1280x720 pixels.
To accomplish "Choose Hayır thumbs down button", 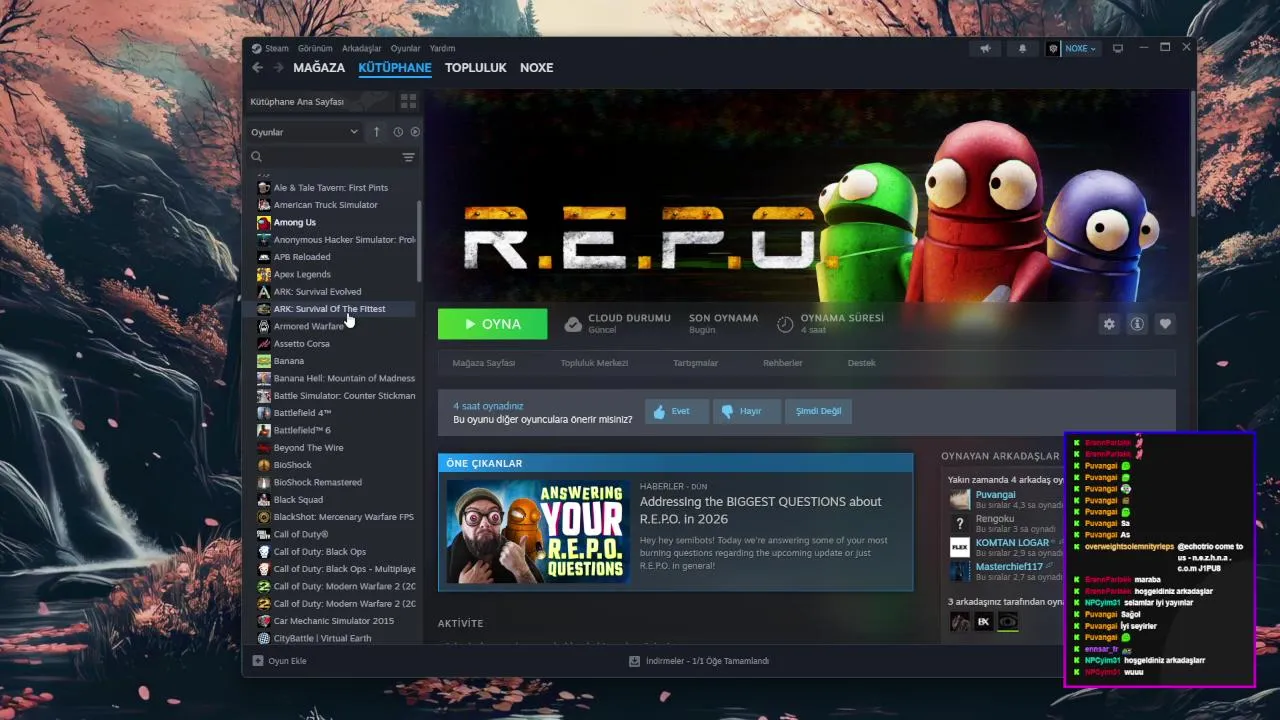I will [x=746, y=411].
